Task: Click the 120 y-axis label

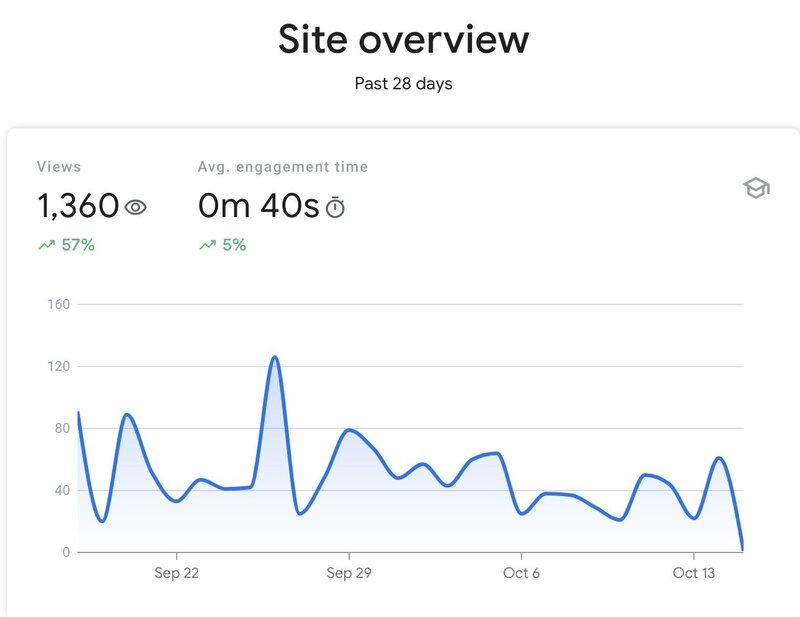Action: click(x=59, y=366)
